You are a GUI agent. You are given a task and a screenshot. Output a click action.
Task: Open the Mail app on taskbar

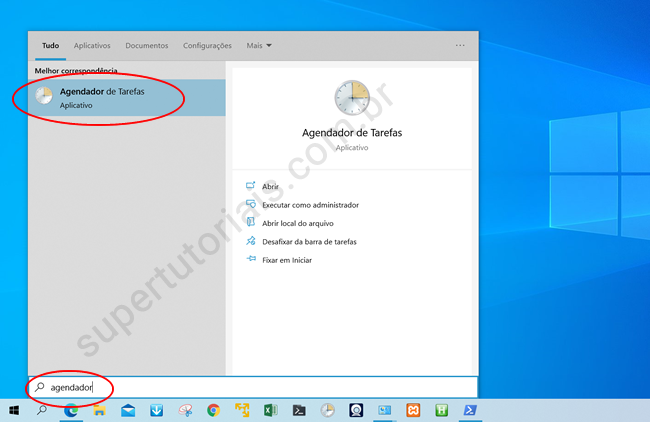coord(128,410)
